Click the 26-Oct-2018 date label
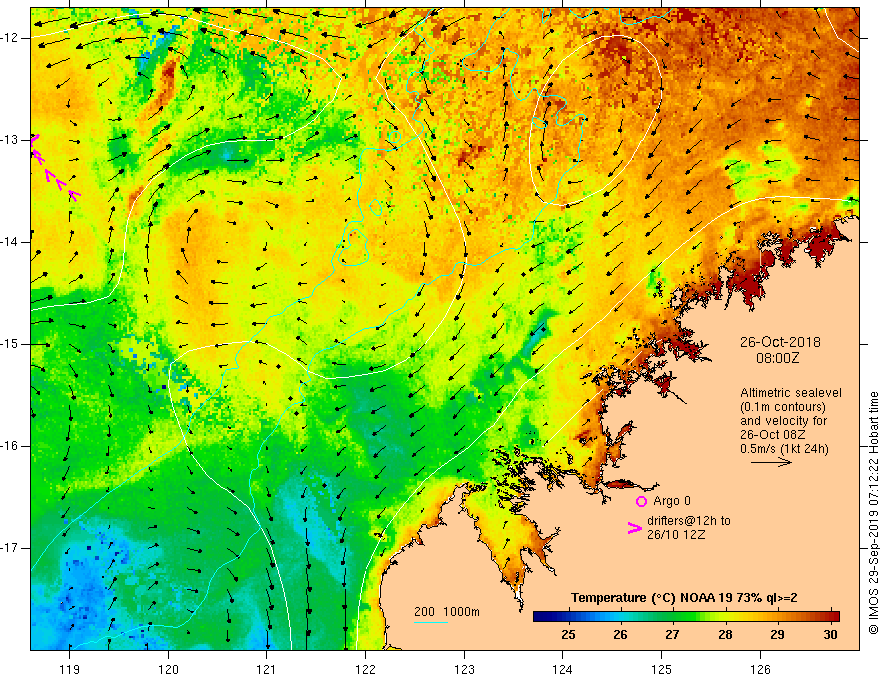The width and height of the screenshot is (880, 680). click(x=780, y=342)
